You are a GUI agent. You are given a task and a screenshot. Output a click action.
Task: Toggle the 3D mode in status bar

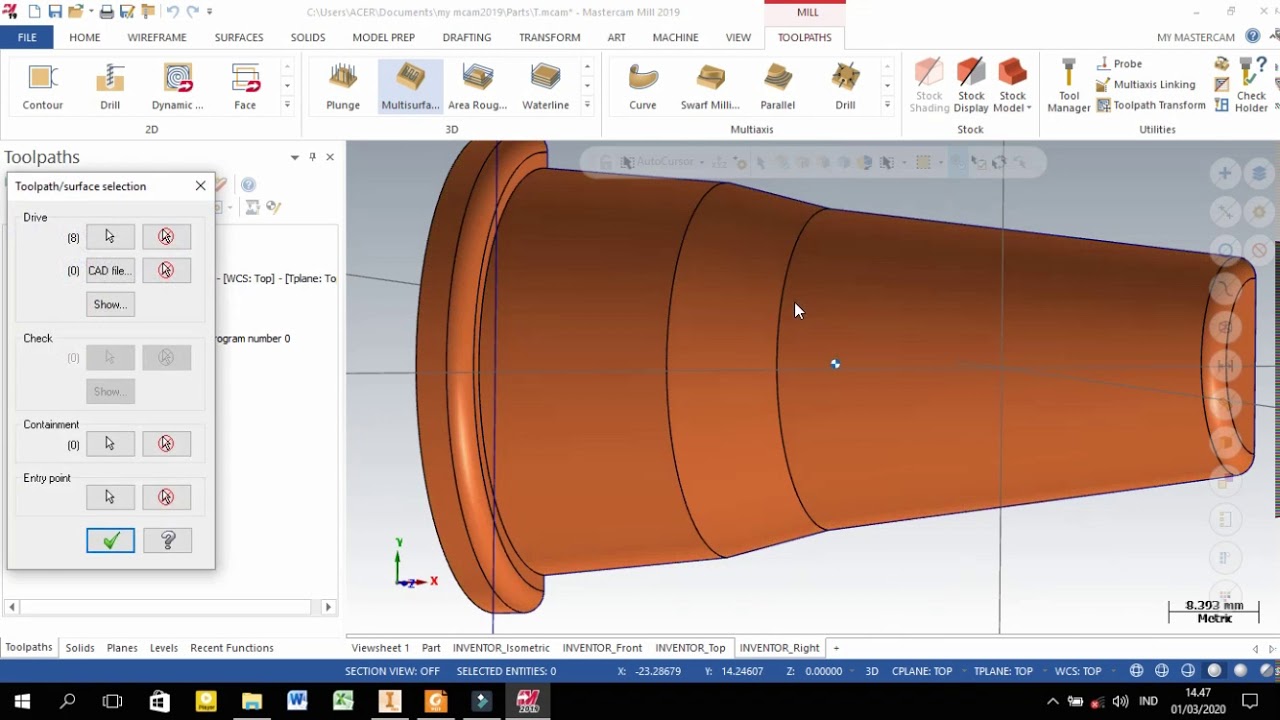point(872,671)
